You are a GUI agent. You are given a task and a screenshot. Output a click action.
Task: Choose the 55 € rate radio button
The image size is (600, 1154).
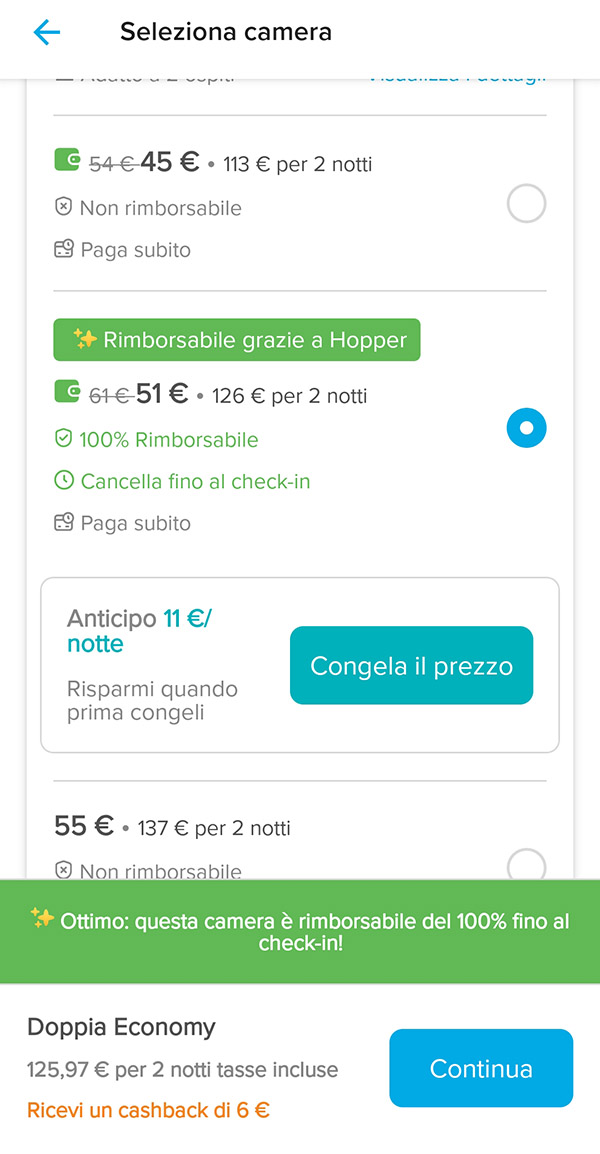pos(526,865)
